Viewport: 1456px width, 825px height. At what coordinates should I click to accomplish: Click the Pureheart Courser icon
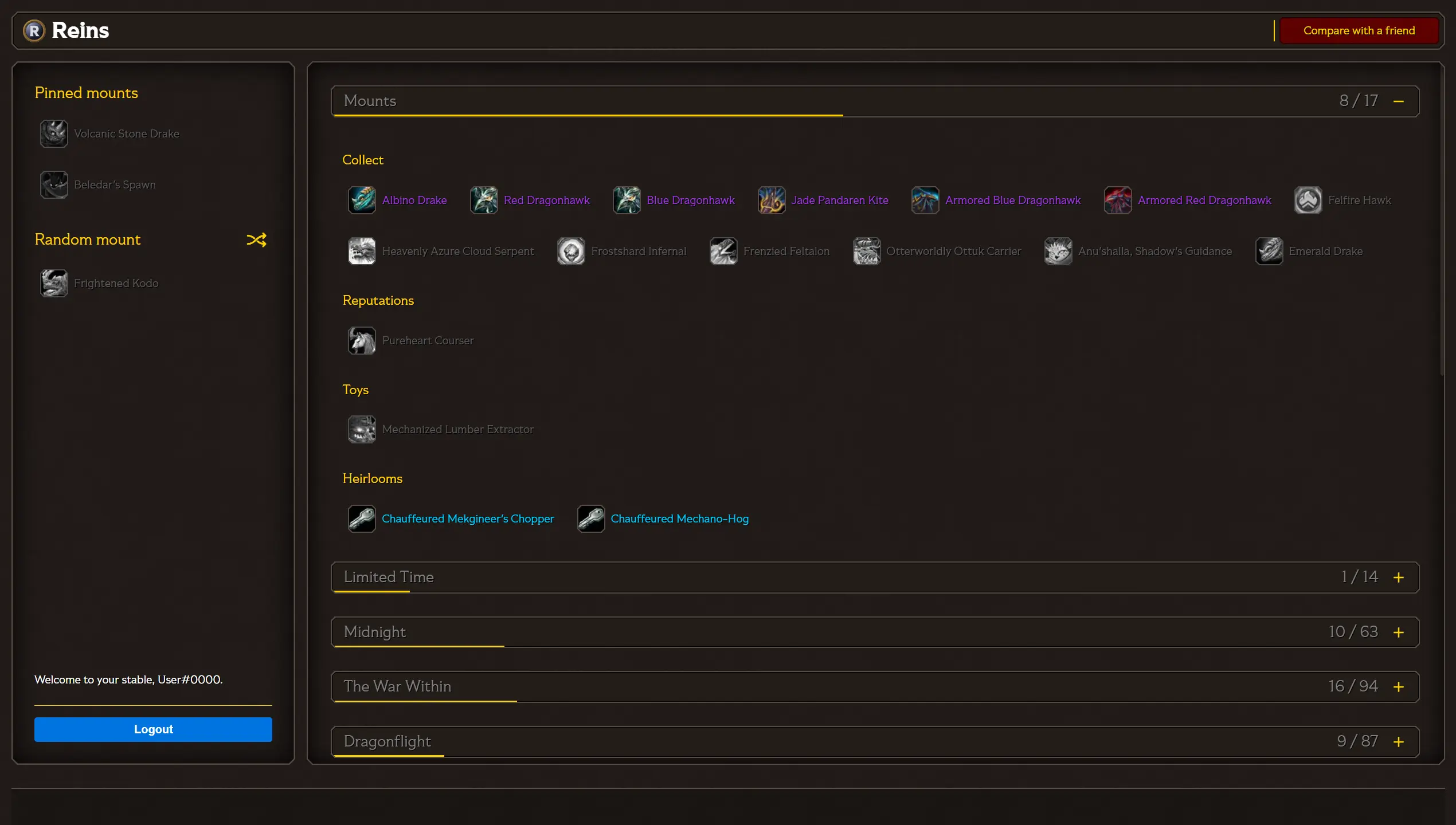tap(362, 340)
